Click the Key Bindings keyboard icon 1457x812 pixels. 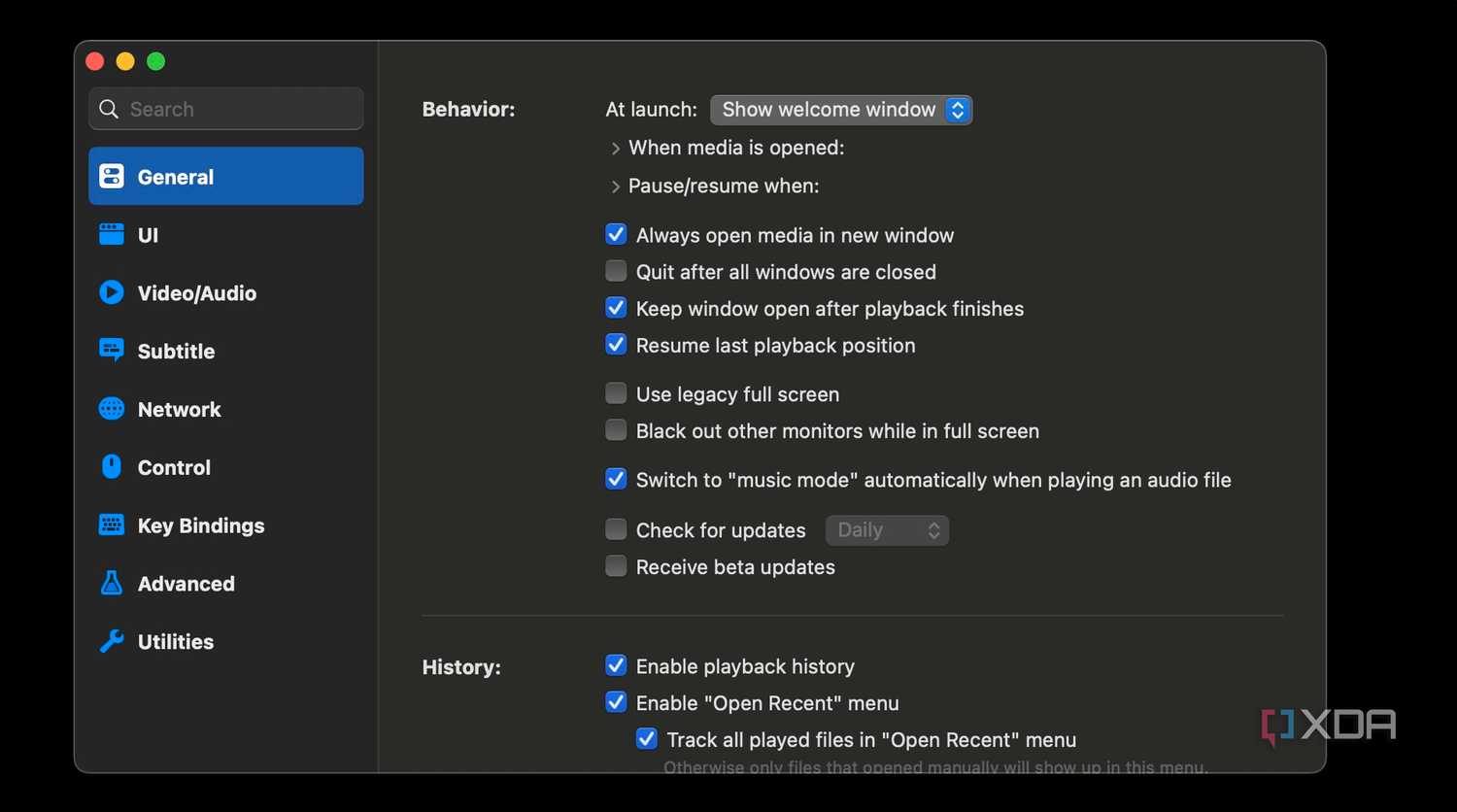click(112, 525)
